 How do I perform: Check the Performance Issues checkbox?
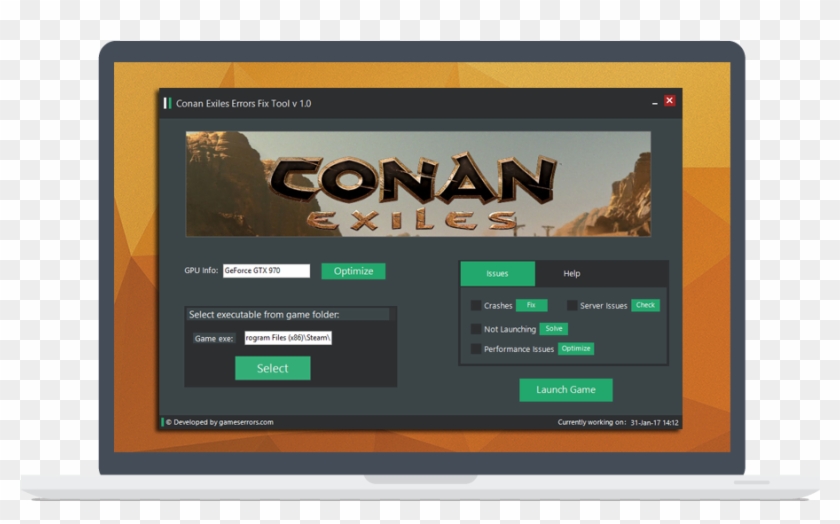tap(475, 349)
